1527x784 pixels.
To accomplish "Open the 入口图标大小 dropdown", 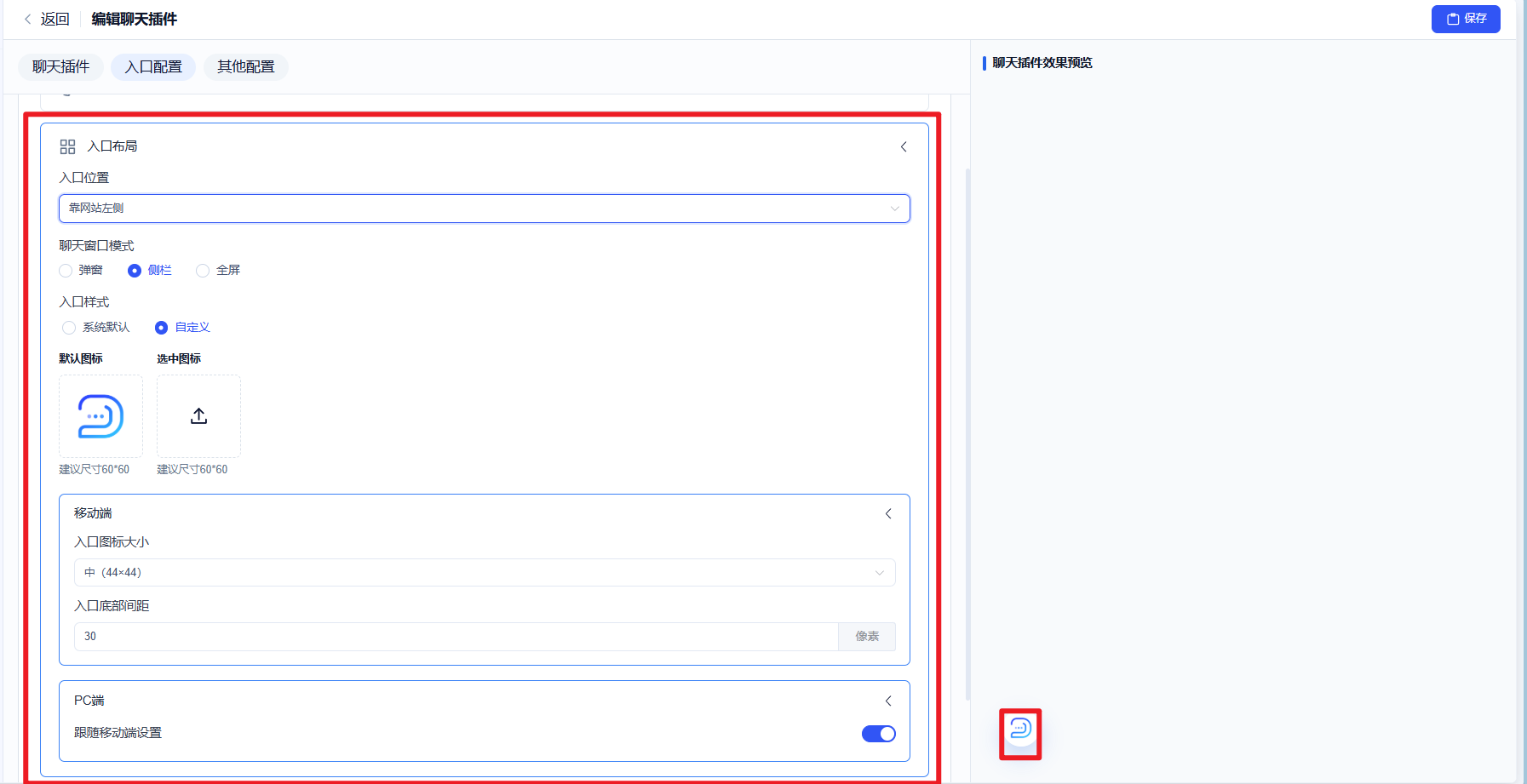I will [x=484, y=573].
